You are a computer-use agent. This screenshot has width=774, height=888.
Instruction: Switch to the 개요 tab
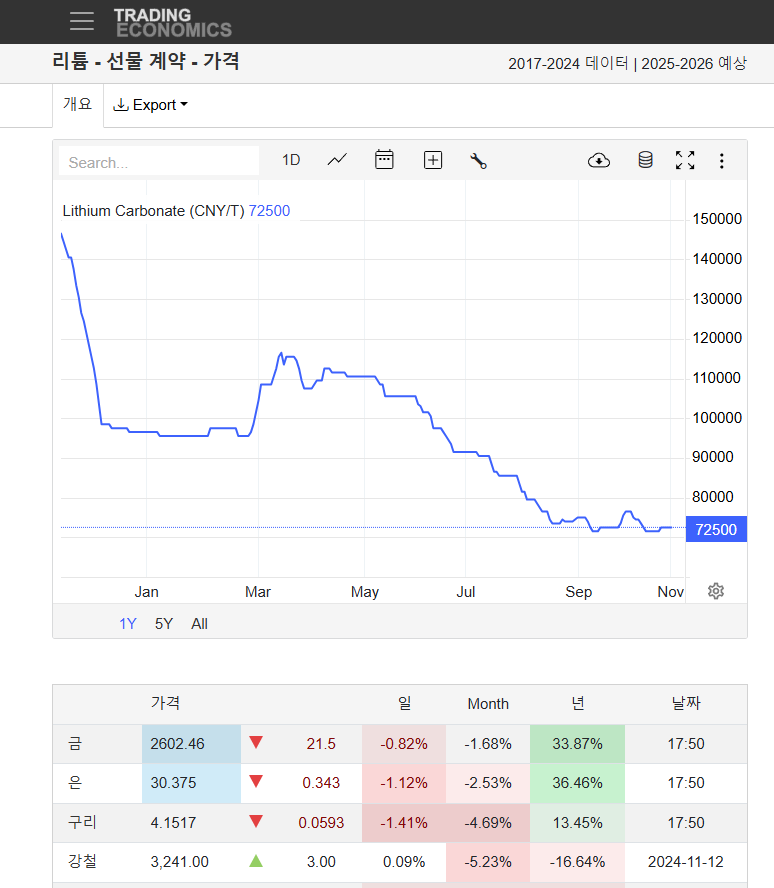[78, 104]
